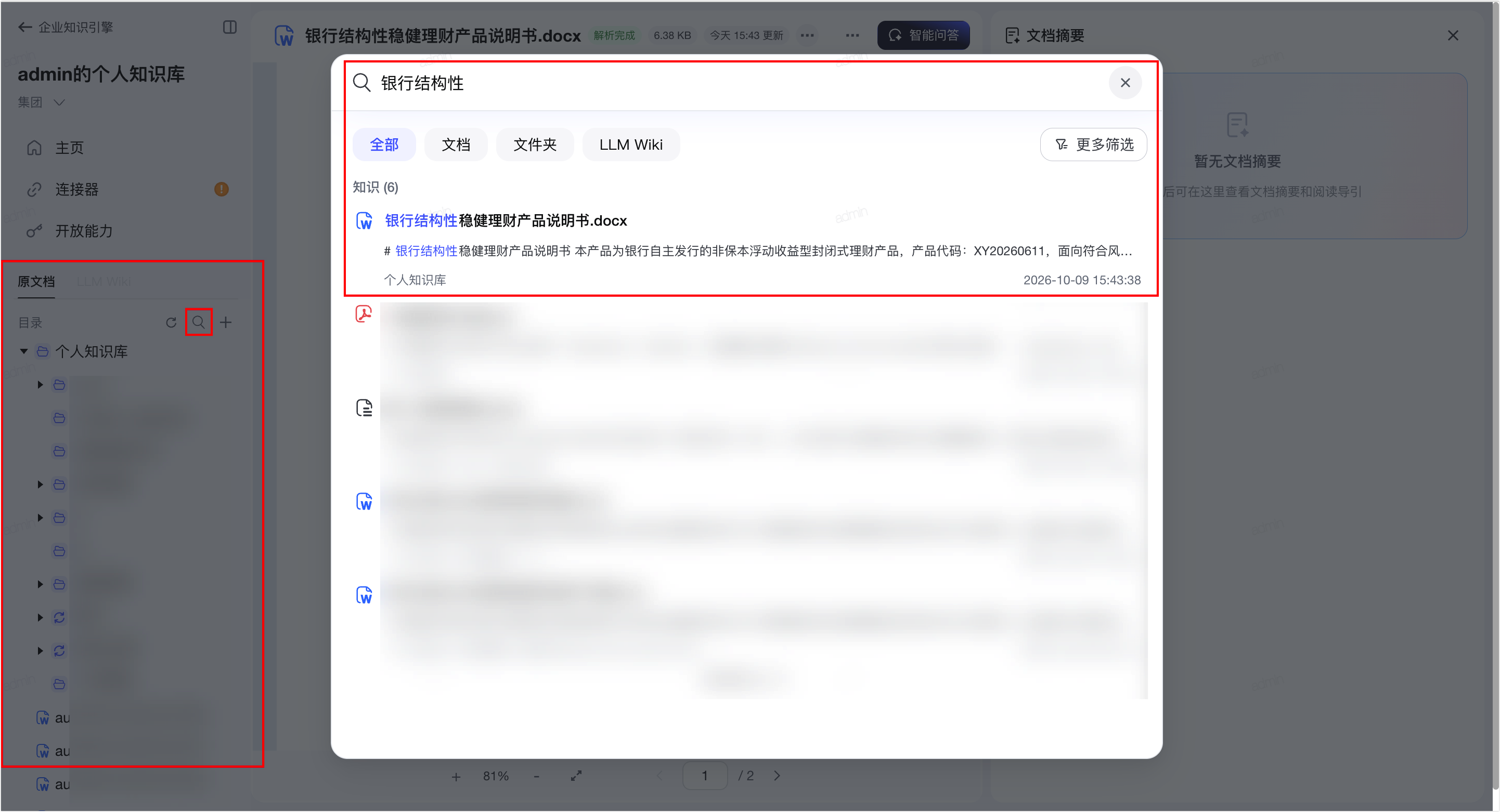
Task: Click the orange warning badge on 连接器
Action: pyautogui.click(x=221, y=189)
